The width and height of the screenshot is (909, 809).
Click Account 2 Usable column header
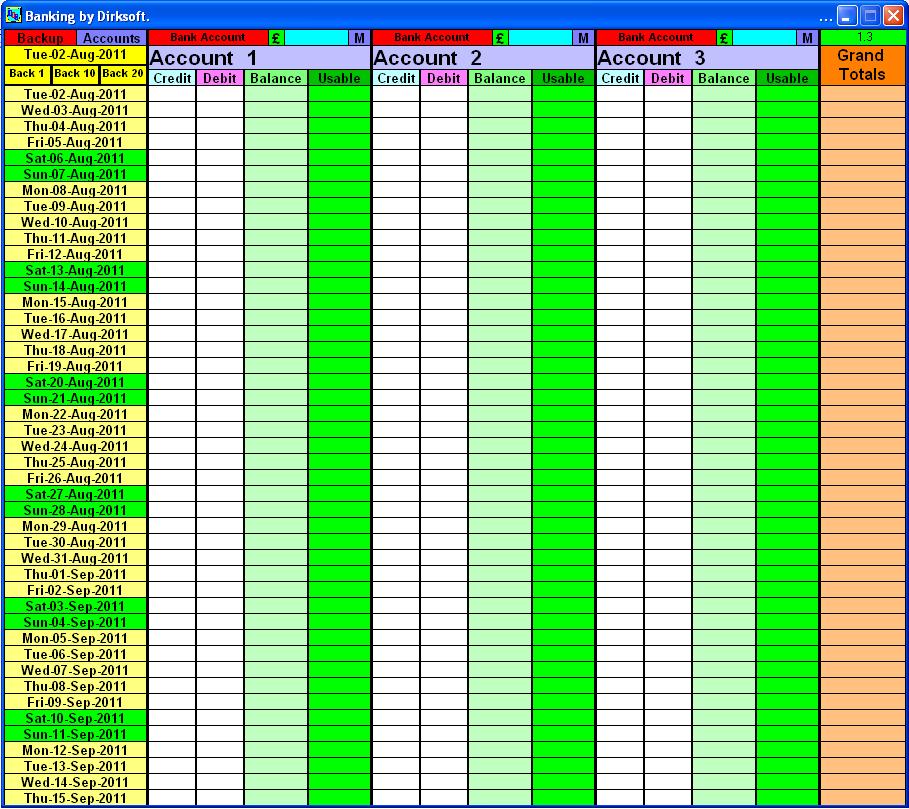tap(563, 78)
